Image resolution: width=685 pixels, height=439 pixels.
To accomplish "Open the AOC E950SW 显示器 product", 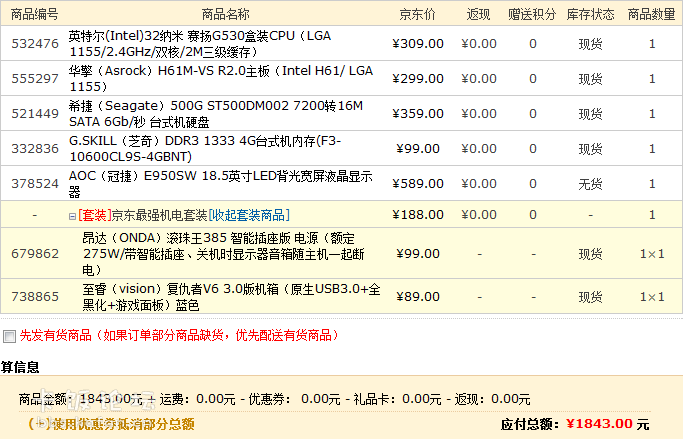I will tap(221, 183).
